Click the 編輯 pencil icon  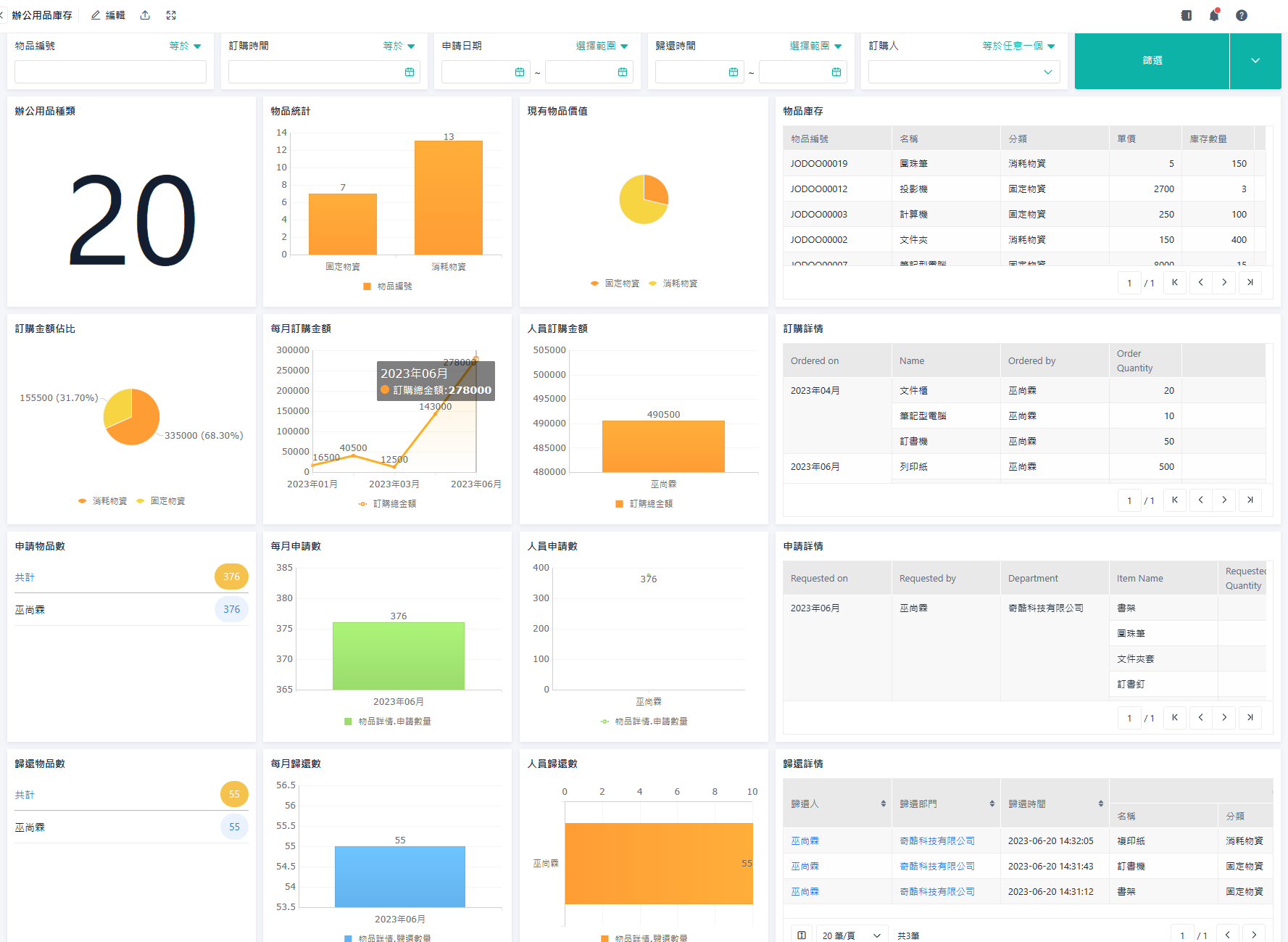coord(96,15)
